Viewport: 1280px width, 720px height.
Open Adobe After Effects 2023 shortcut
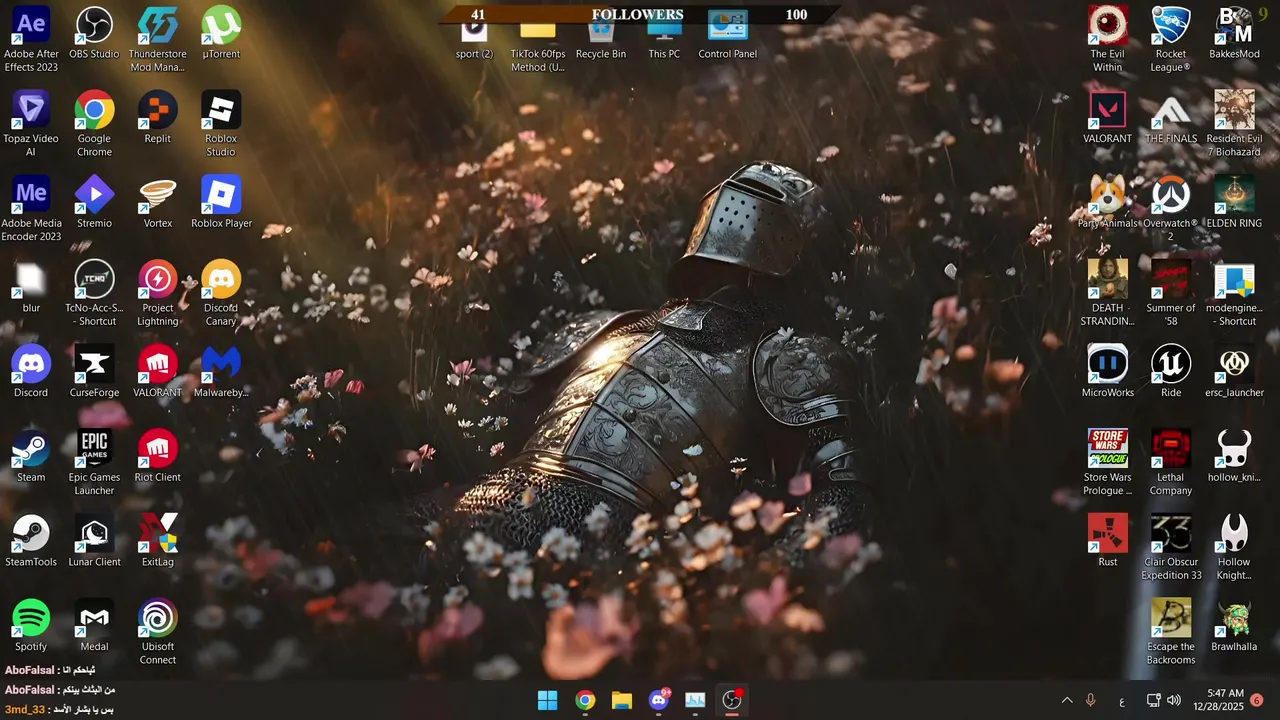point(31,39)
